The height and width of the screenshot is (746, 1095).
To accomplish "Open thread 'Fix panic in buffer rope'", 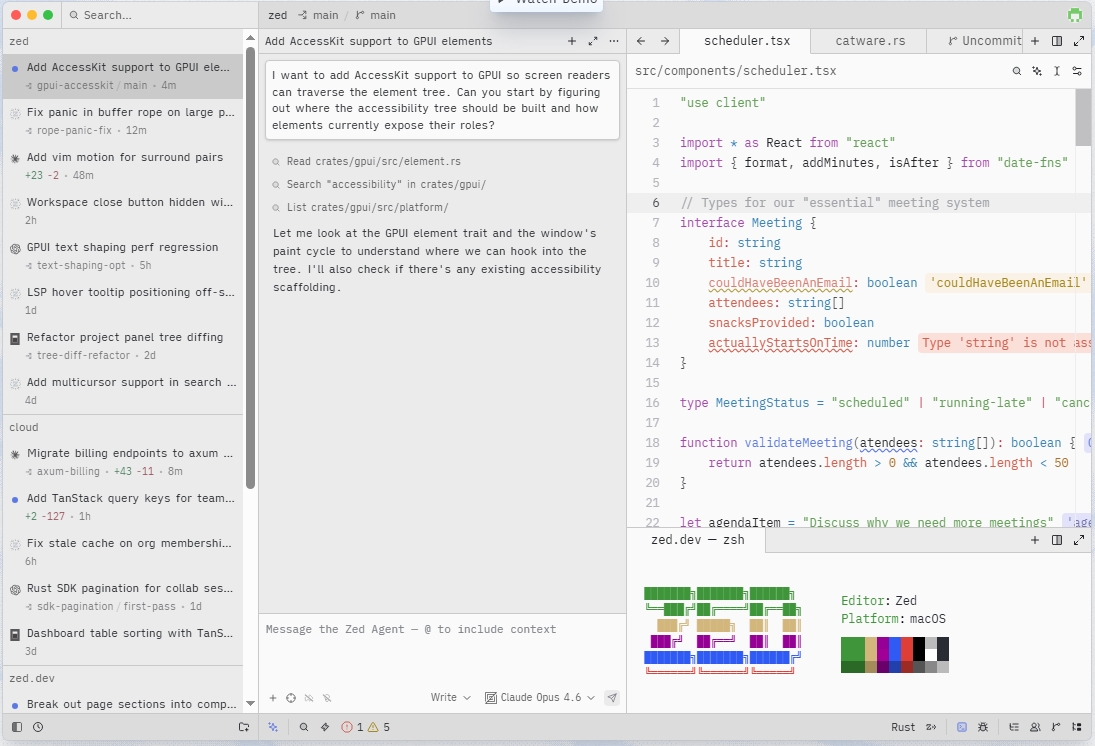I will [123, 120].
